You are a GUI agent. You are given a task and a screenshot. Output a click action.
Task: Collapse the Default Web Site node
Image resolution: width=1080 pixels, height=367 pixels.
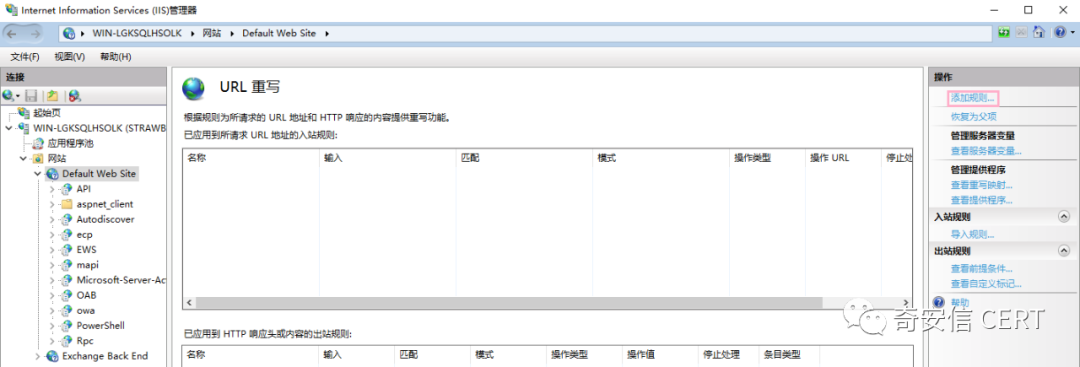pyautogui.click(x=38, y=174)
